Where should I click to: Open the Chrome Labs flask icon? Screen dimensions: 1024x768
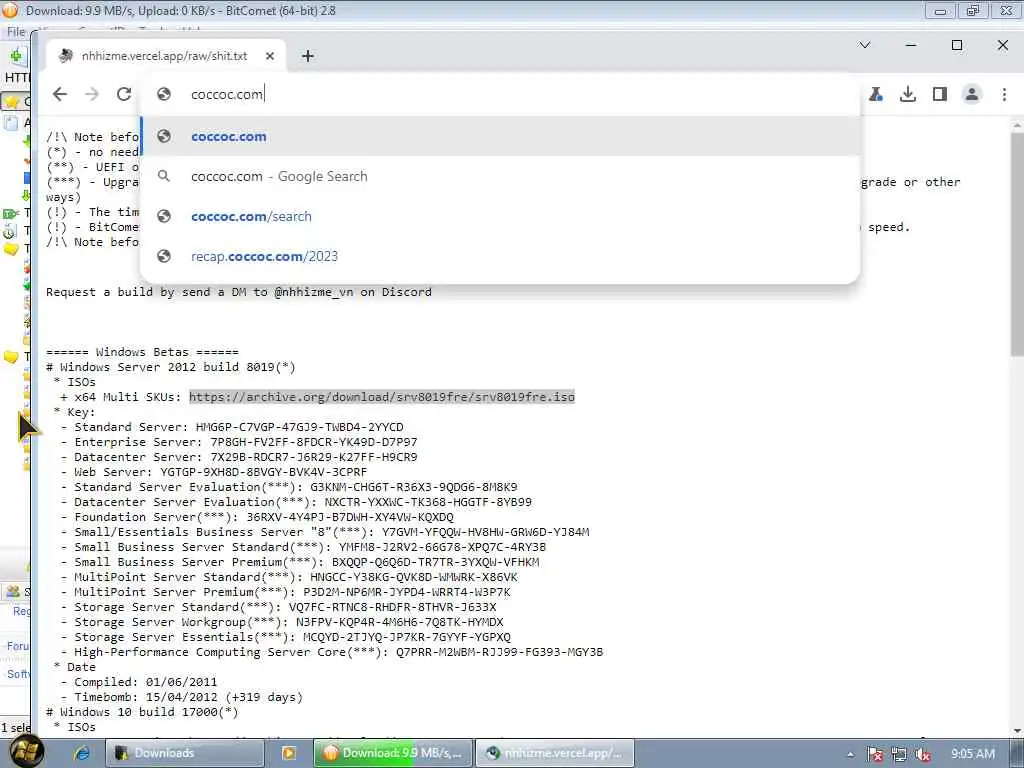pos(876,94)
